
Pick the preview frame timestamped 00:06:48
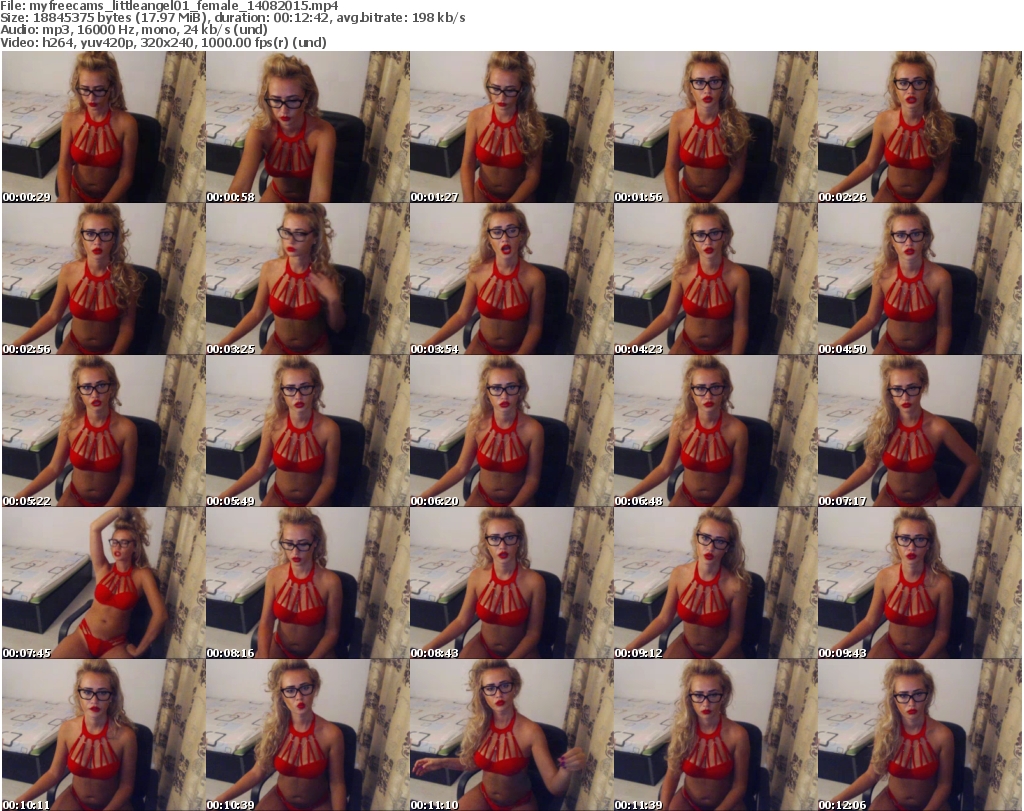(x=716, y=431)
